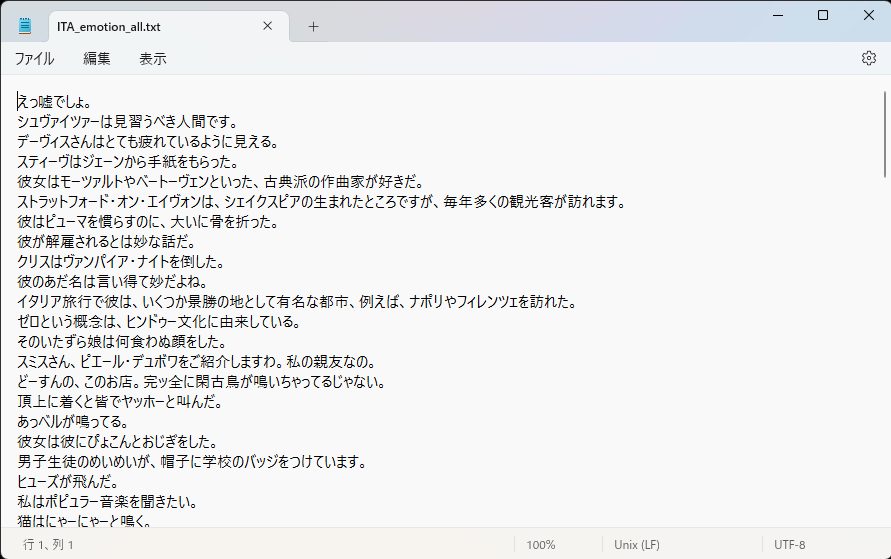Close the Notepad window

[x=867, y=15]
